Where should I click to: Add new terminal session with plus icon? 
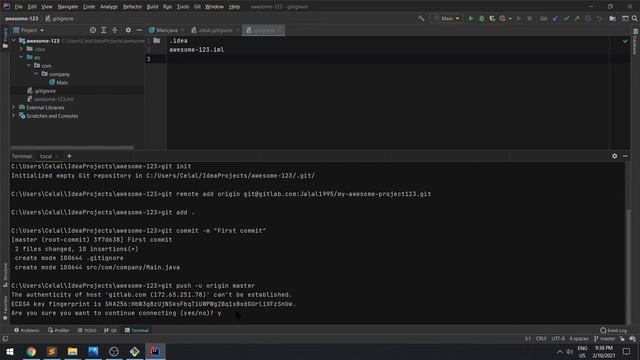pyautogui.click(x=69, y=156)
